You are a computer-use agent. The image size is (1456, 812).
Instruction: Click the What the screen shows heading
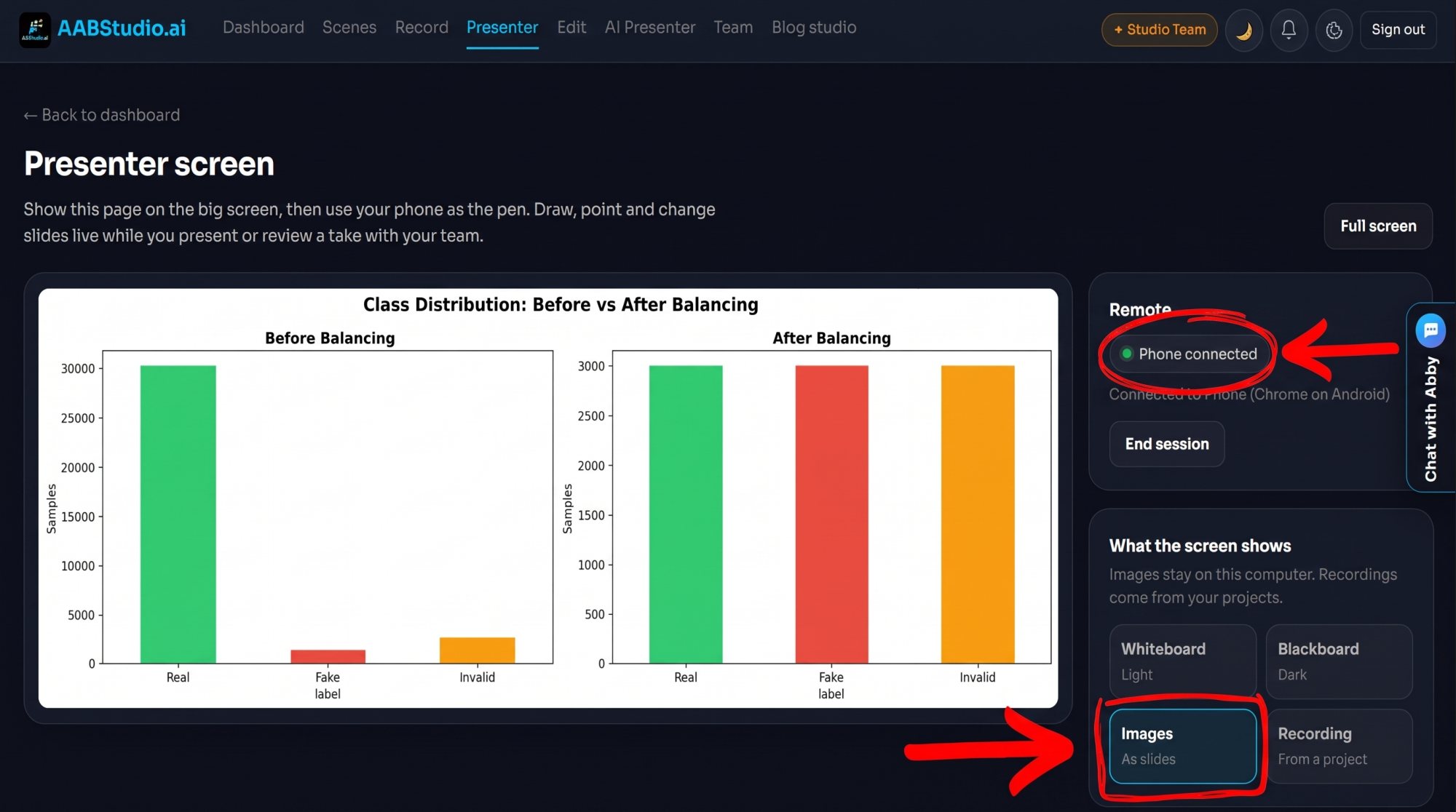[1200, 546]
